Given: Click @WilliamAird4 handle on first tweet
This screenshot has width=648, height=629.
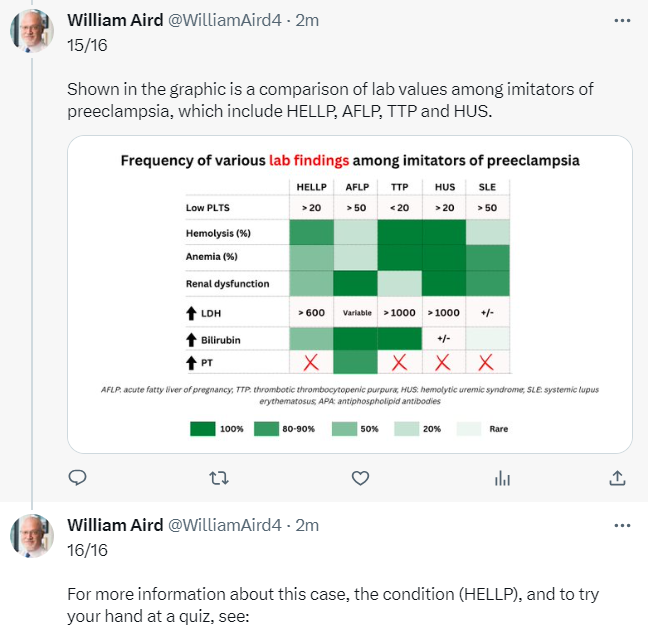Looking at the screenshot, I should click(225, 20).
